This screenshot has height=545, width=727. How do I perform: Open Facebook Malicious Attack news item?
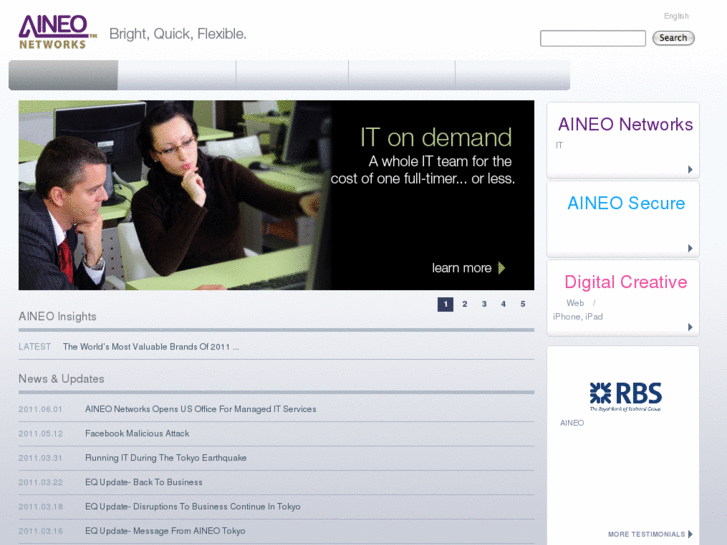[x=137, y=434]
